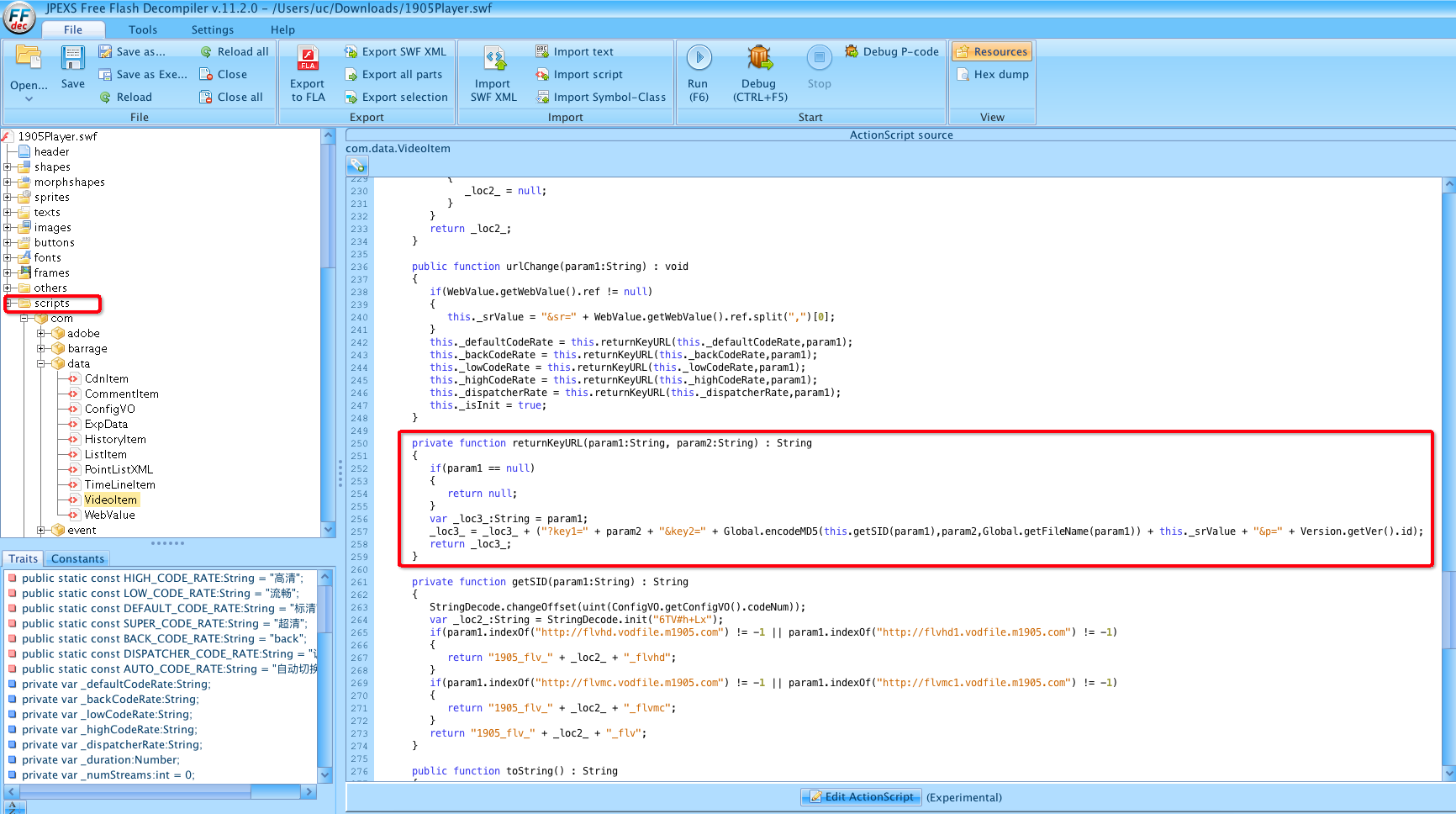Click getSID function declaration line
The height and width of the screenshot is (814, 1456).
pos(550,581)
